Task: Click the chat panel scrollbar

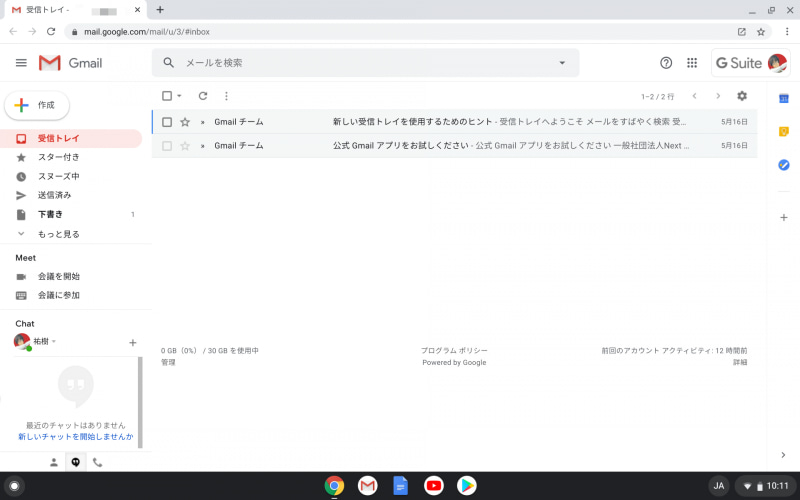Action: pyautogui.click(x=140, y=403)
